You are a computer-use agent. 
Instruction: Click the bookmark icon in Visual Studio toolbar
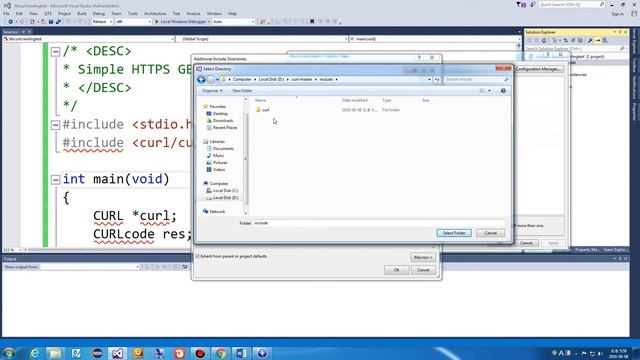pos(312,22)
